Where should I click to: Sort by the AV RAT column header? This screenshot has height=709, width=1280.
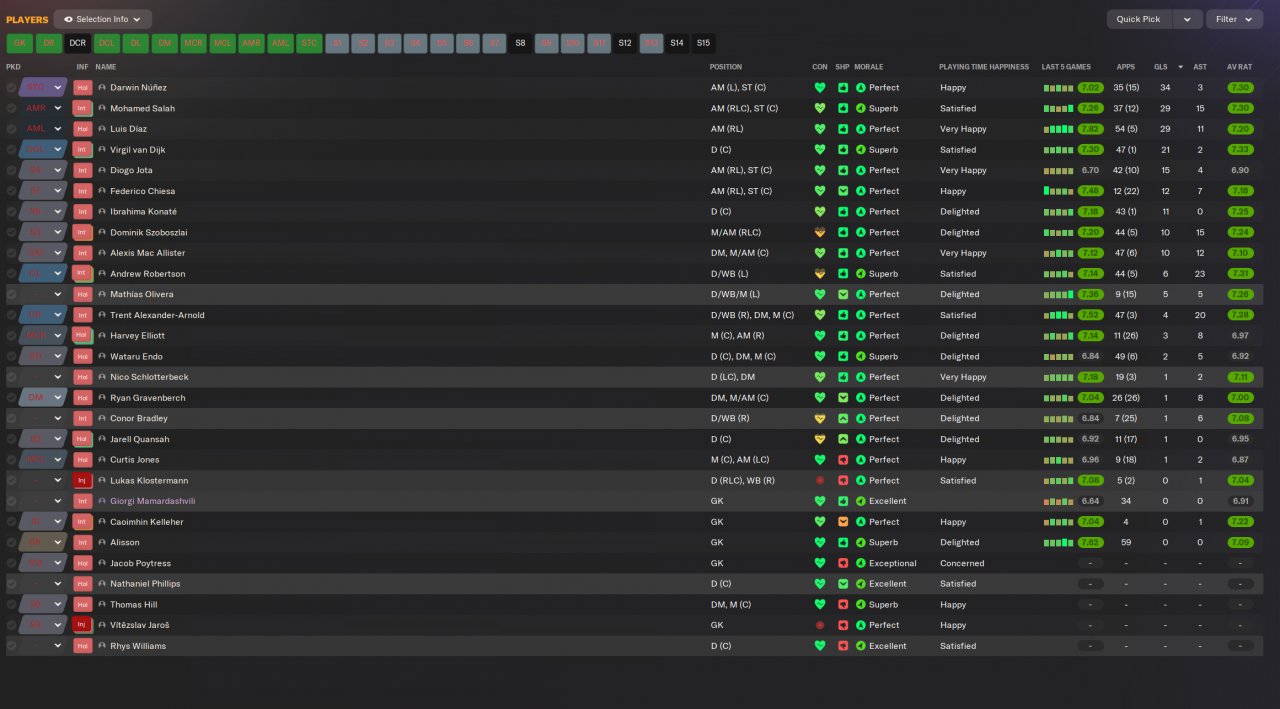point(1239,67)
